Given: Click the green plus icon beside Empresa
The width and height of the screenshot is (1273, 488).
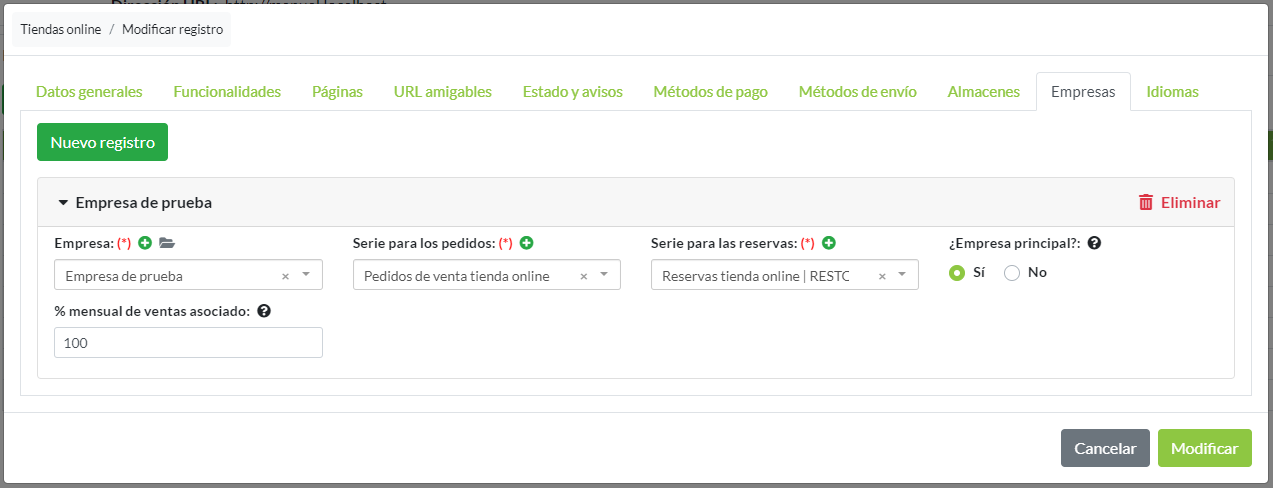Looking at the screenshot, I should pos(145,243).
